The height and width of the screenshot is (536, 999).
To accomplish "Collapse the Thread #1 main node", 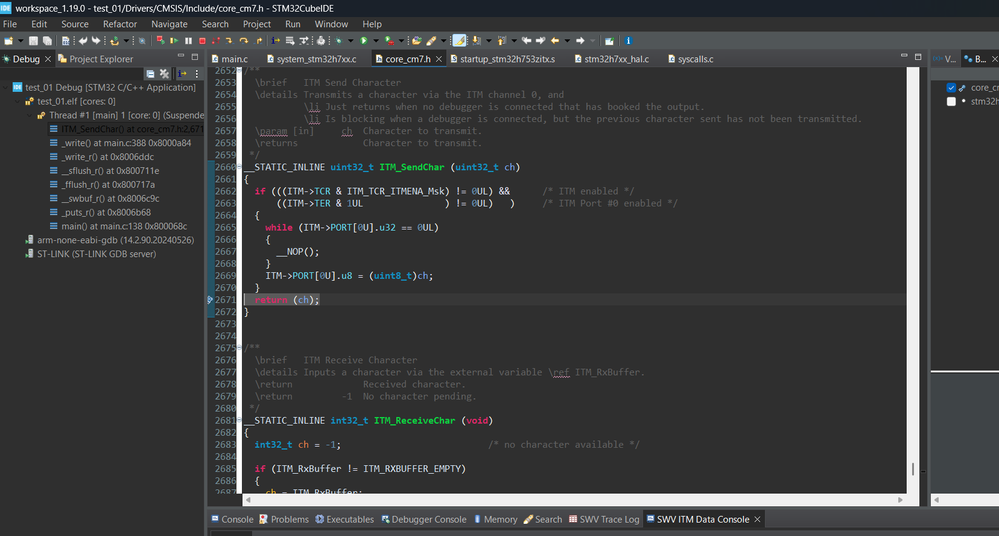I will 30,115.
